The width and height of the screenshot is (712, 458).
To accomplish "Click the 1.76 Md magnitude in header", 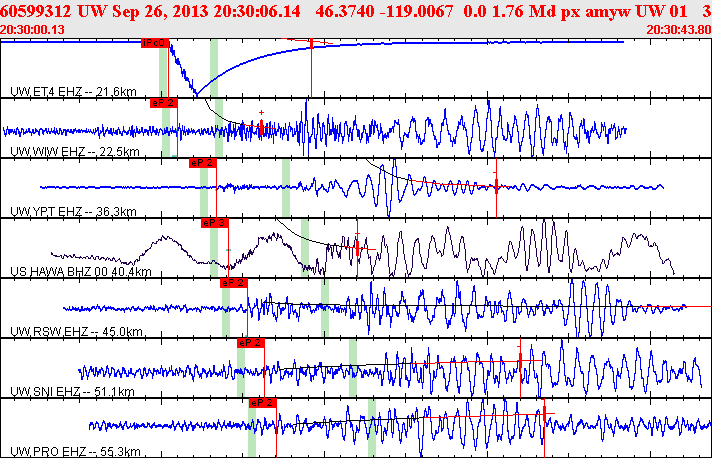I will coord(524,11).
